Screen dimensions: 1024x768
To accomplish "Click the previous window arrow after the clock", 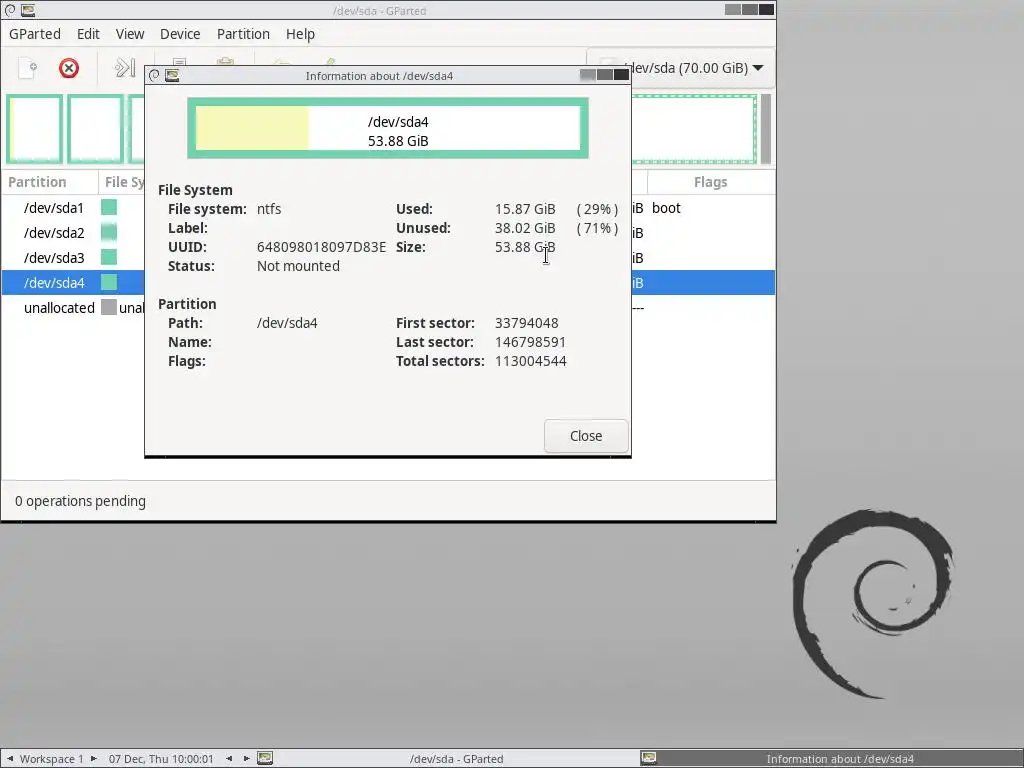I will tap(229, 758).
